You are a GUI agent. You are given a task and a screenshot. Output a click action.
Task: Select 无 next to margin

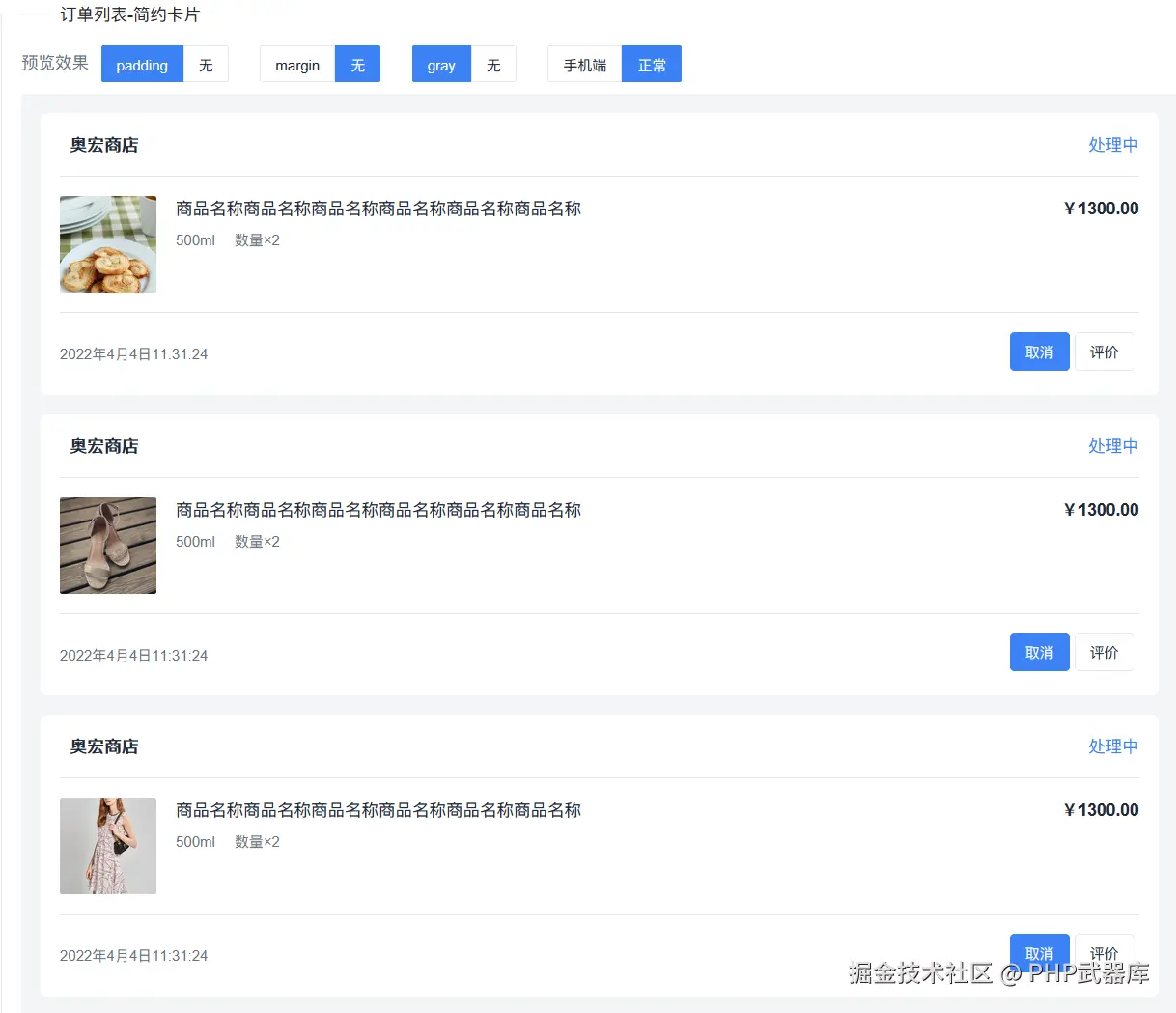(357, 65)
